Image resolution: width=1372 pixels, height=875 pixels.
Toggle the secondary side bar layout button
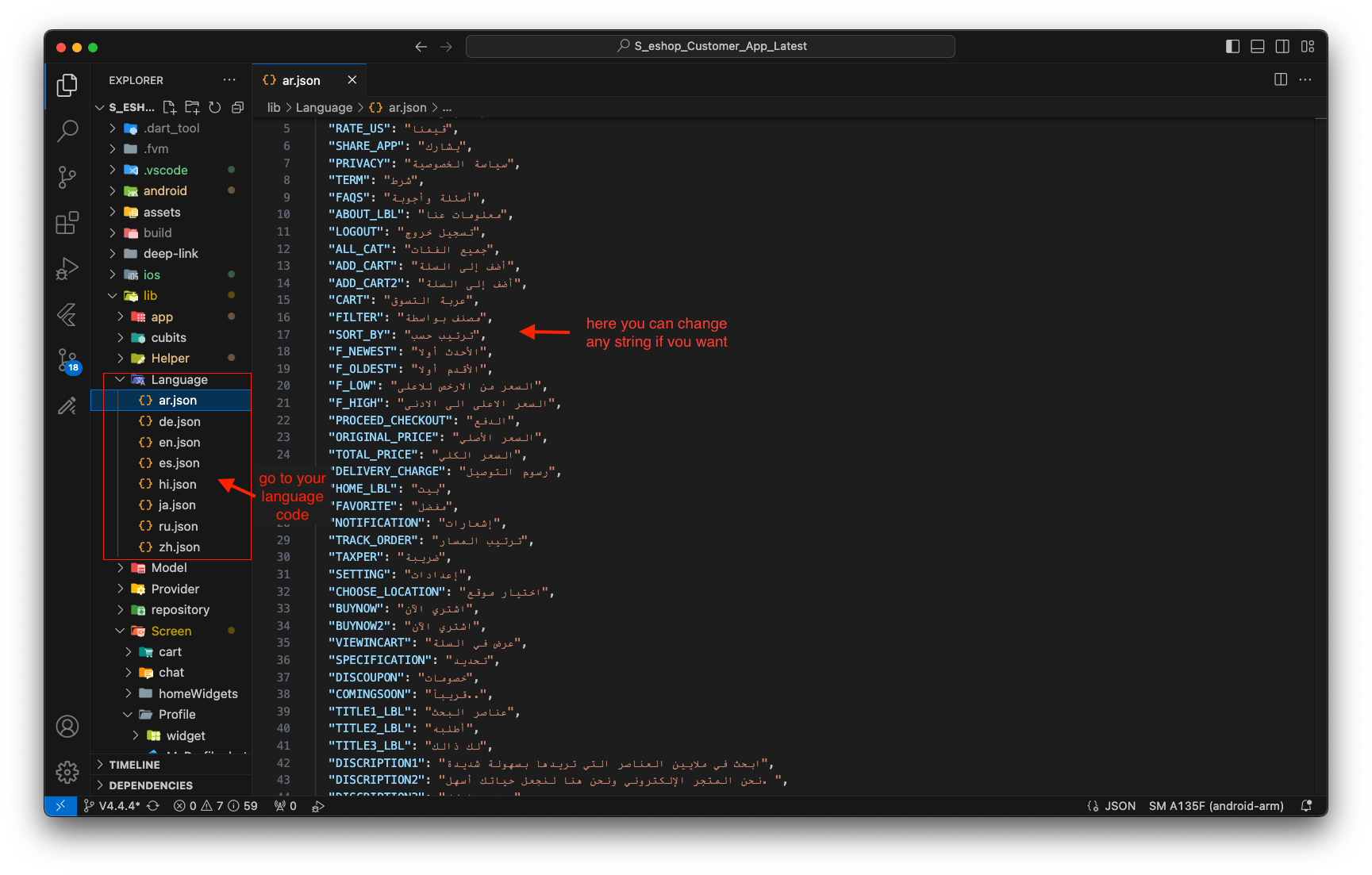click(1282, 46)
